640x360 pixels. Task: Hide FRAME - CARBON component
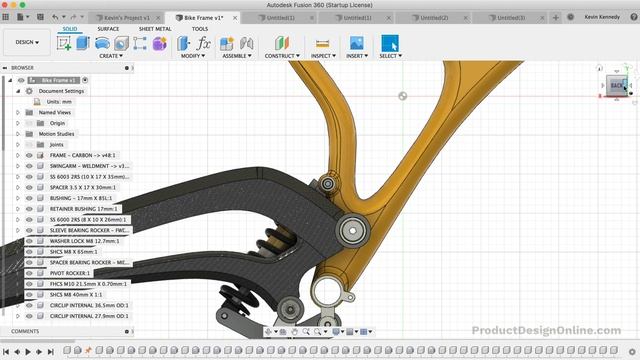tap(29, 156)
